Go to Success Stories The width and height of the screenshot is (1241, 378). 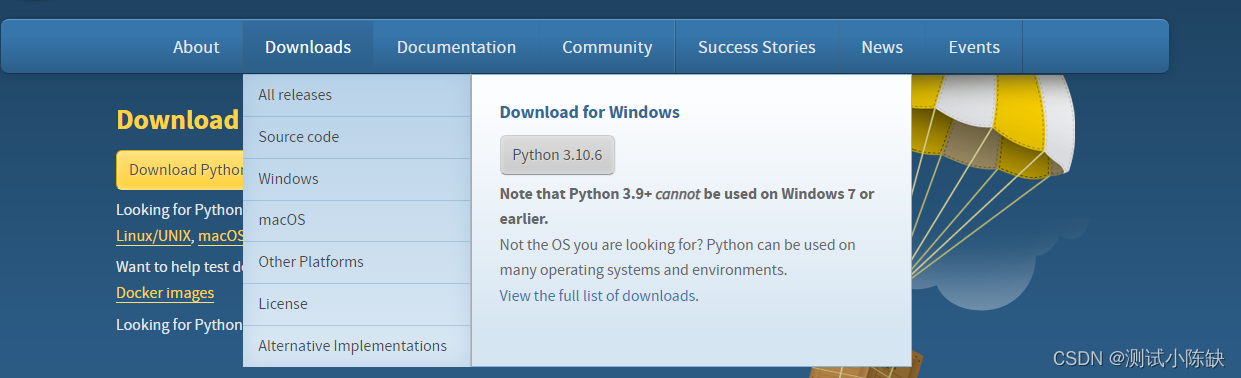(x=757, y=47)
